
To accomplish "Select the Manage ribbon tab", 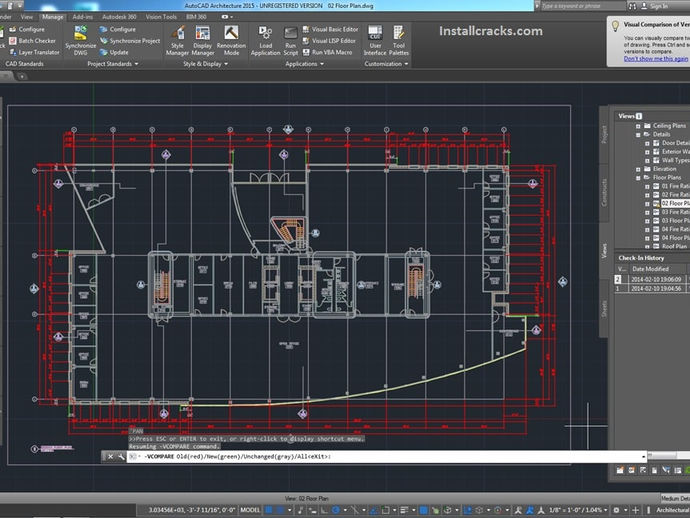I will 52,17.
